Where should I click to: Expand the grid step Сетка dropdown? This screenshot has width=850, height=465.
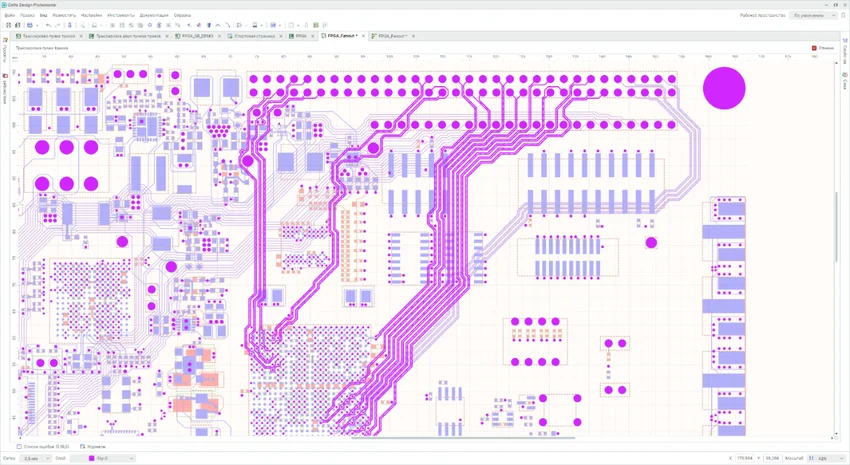pos(36,458)
